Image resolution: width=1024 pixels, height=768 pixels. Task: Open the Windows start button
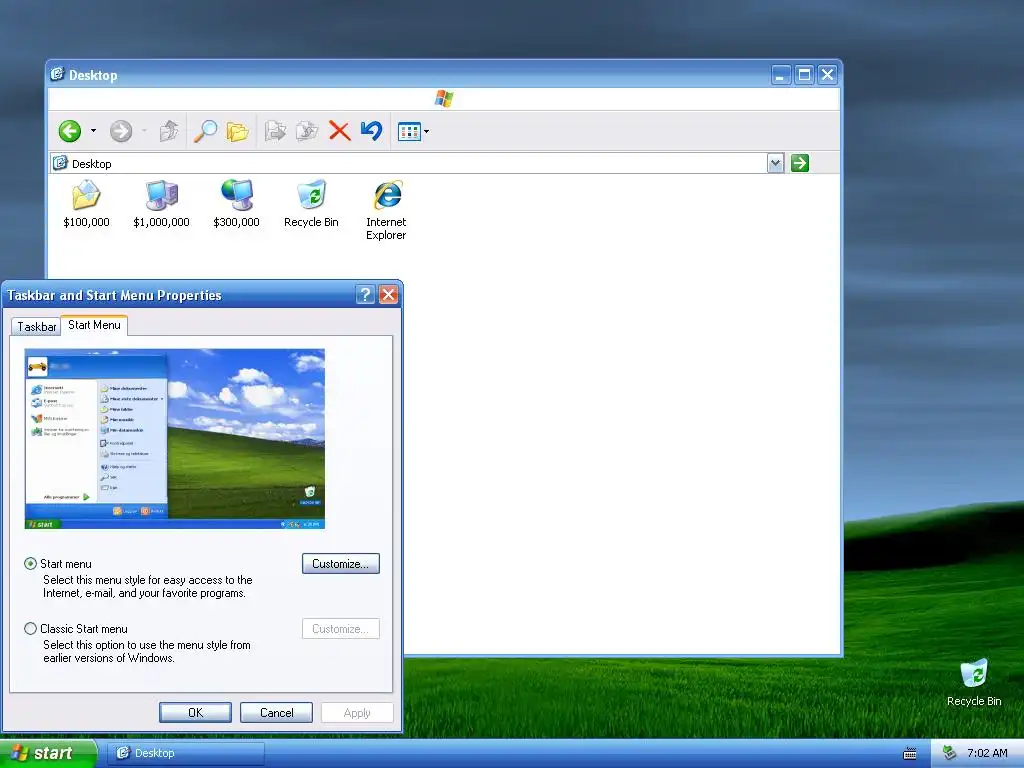tap(48, 753)
